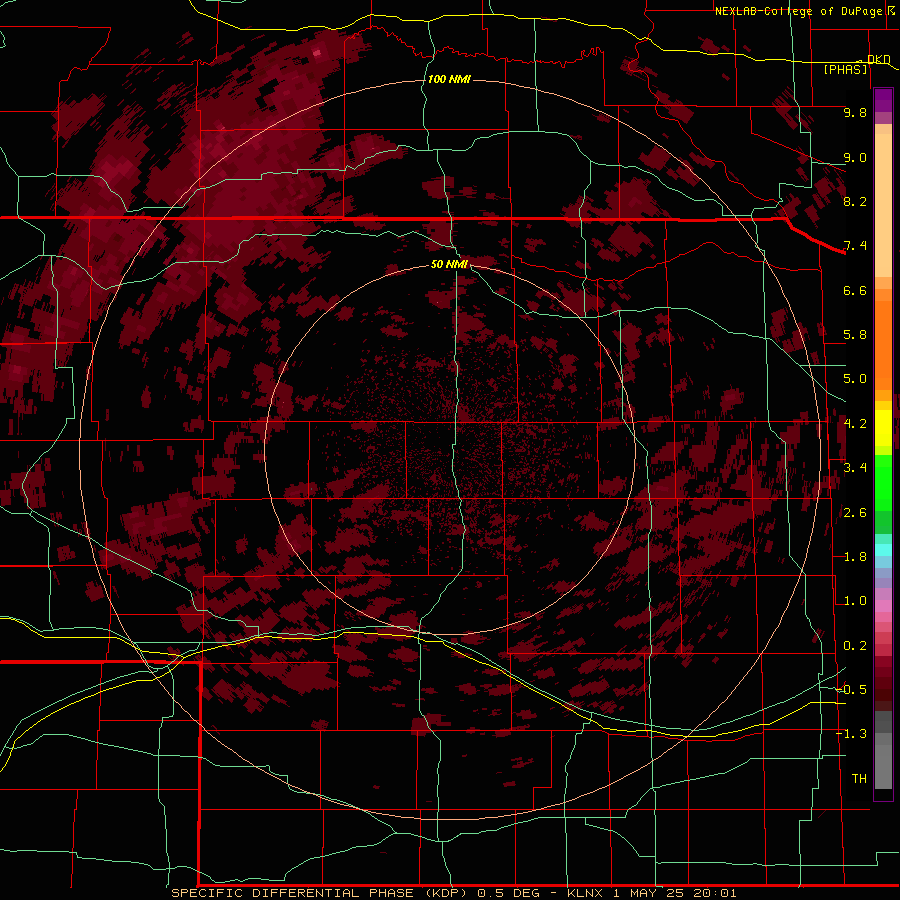Click the SPECIFIC DIFFERENTIAL PHASE caption text
This screenshot has height=900, width=900.
pyautogui.click(x=293, y=893)
